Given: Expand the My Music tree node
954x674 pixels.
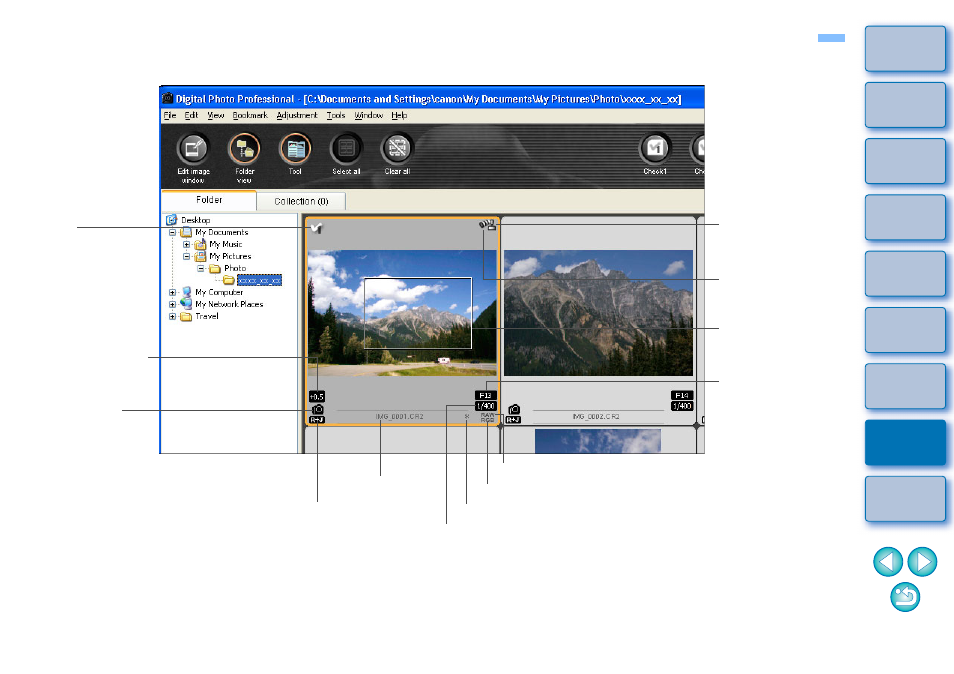Looking at the screenshot, I should point(186,245).
